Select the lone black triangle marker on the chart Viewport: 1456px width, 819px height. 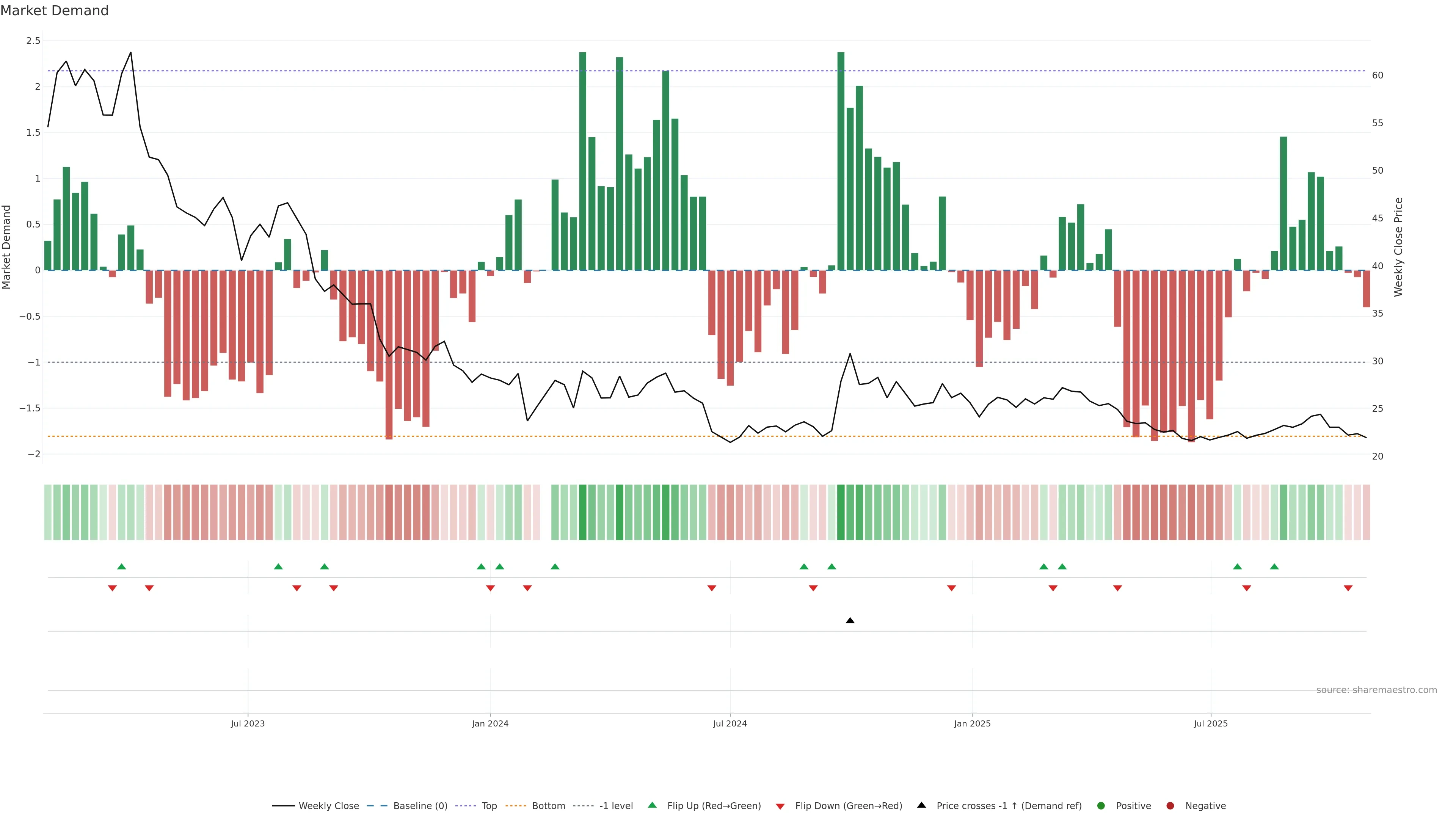pyautogui.click(x=849, y=621)
